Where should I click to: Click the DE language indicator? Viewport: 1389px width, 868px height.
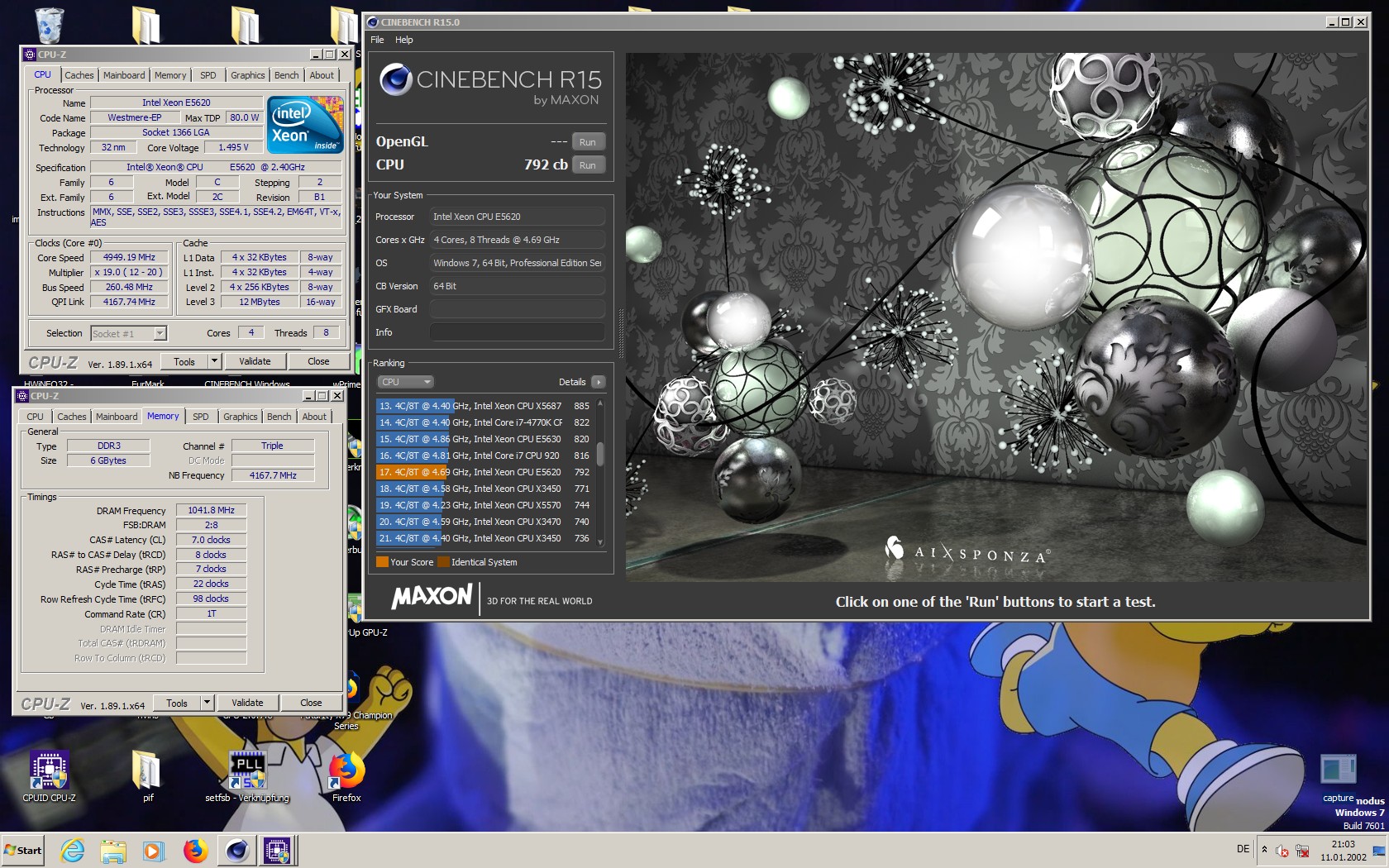pos(1243,849)
